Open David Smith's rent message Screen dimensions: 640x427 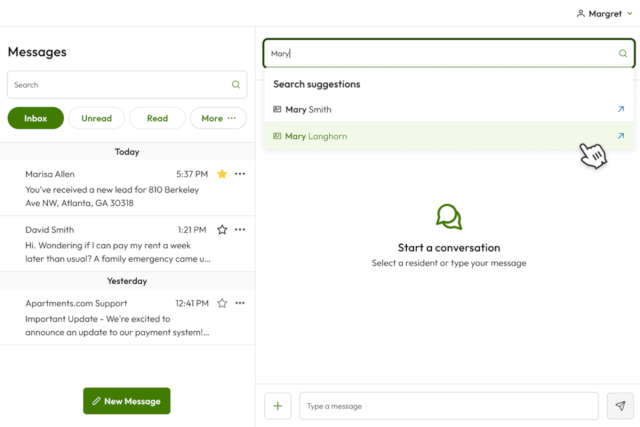pos(127,244)
